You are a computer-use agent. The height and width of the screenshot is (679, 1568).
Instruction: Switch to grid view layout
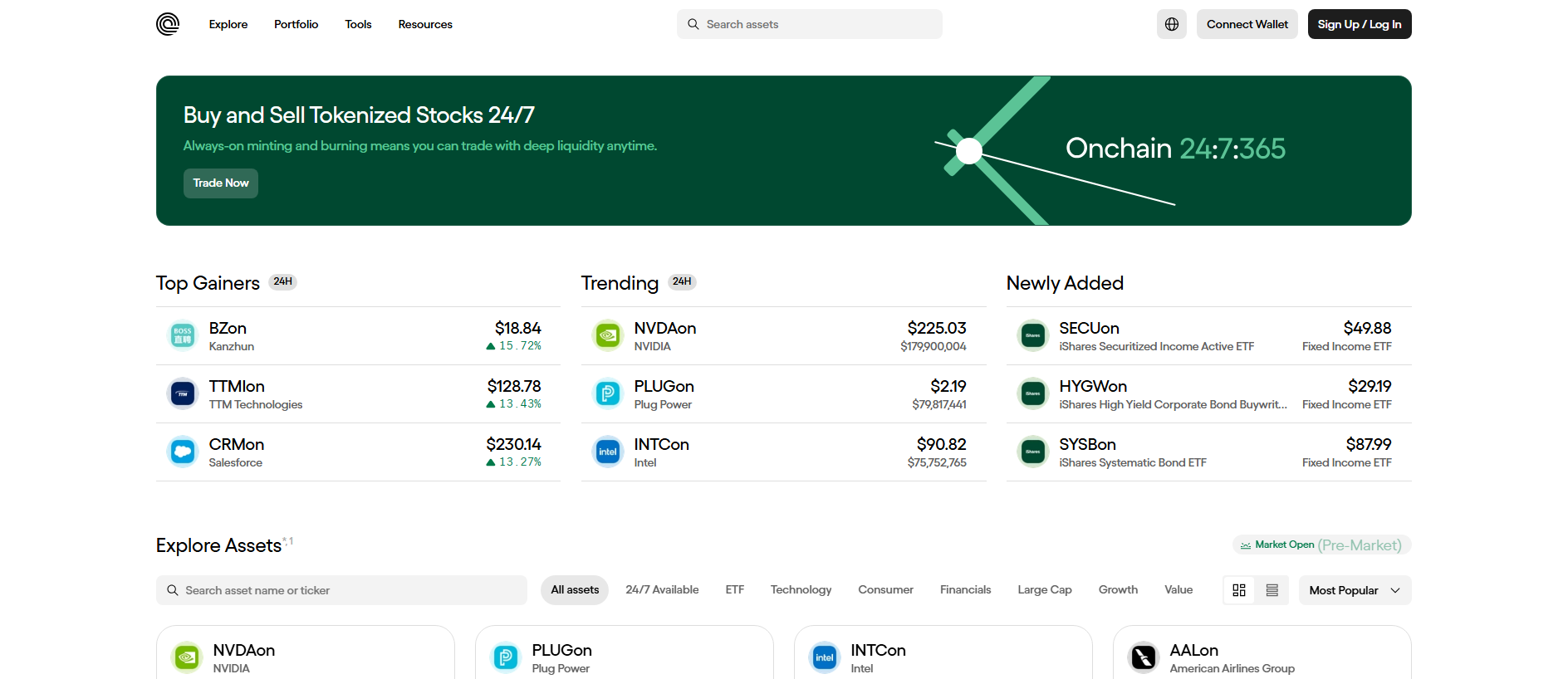click(x=1239, y=590)
